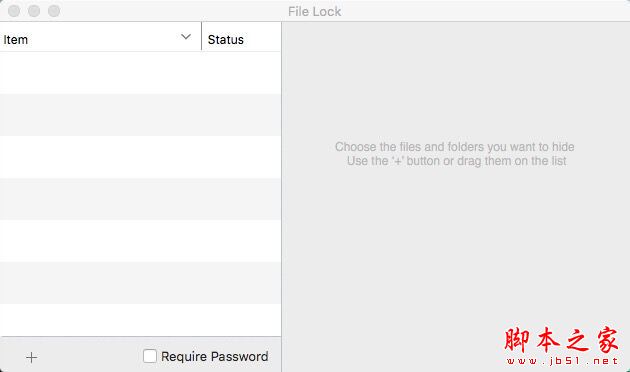The image size is (630, 372).
Task: Click the red Chinese watermark logo
Action: pos(561,340)
